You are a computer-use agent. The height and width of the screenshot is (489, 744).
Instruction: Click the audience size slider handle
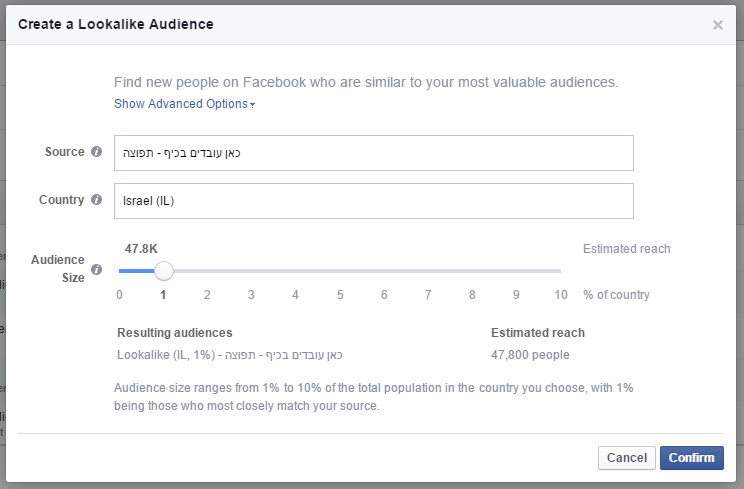click(164, 270)
